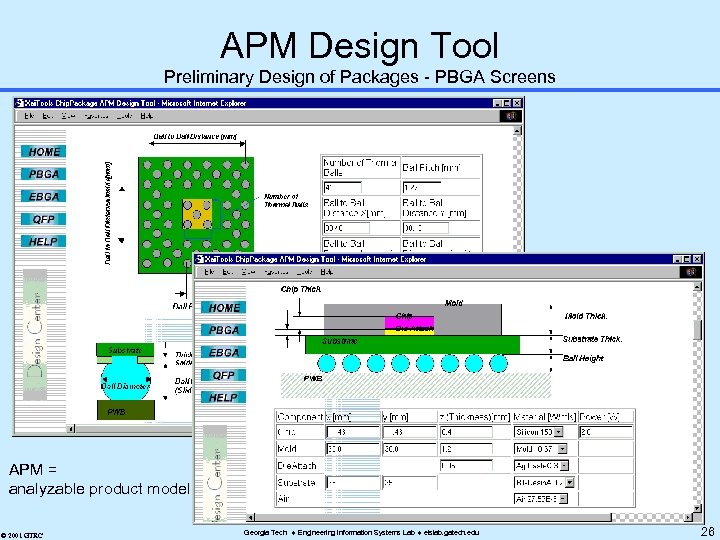The image size is (720, 540).
Task: Click the IE logo in back window
Action: coord(511,116)
